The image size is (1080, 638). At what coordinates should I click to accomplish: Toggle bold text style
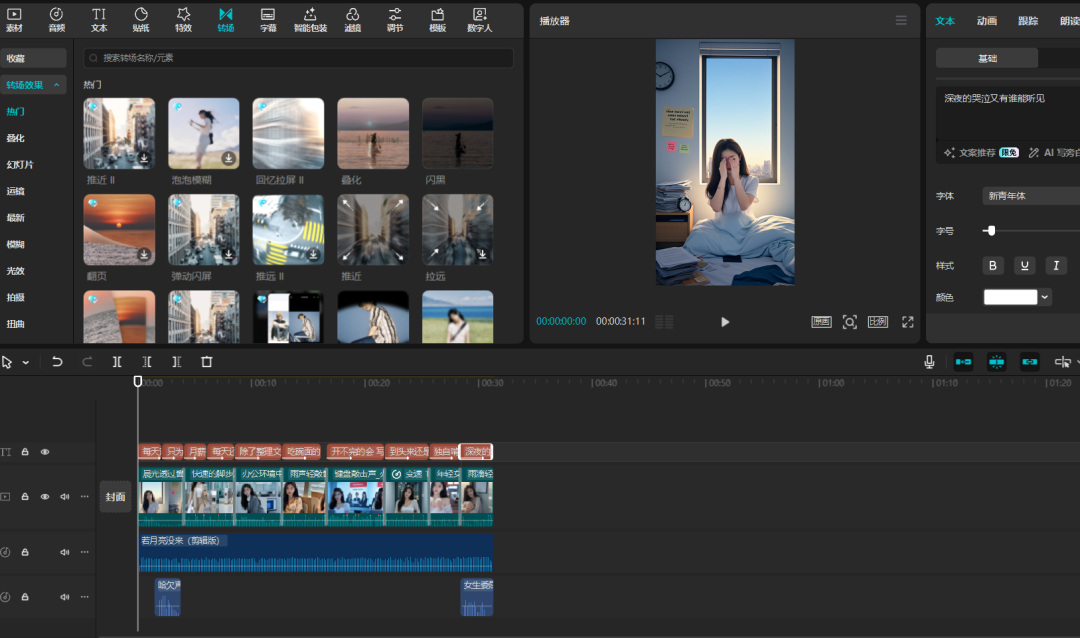993,265
